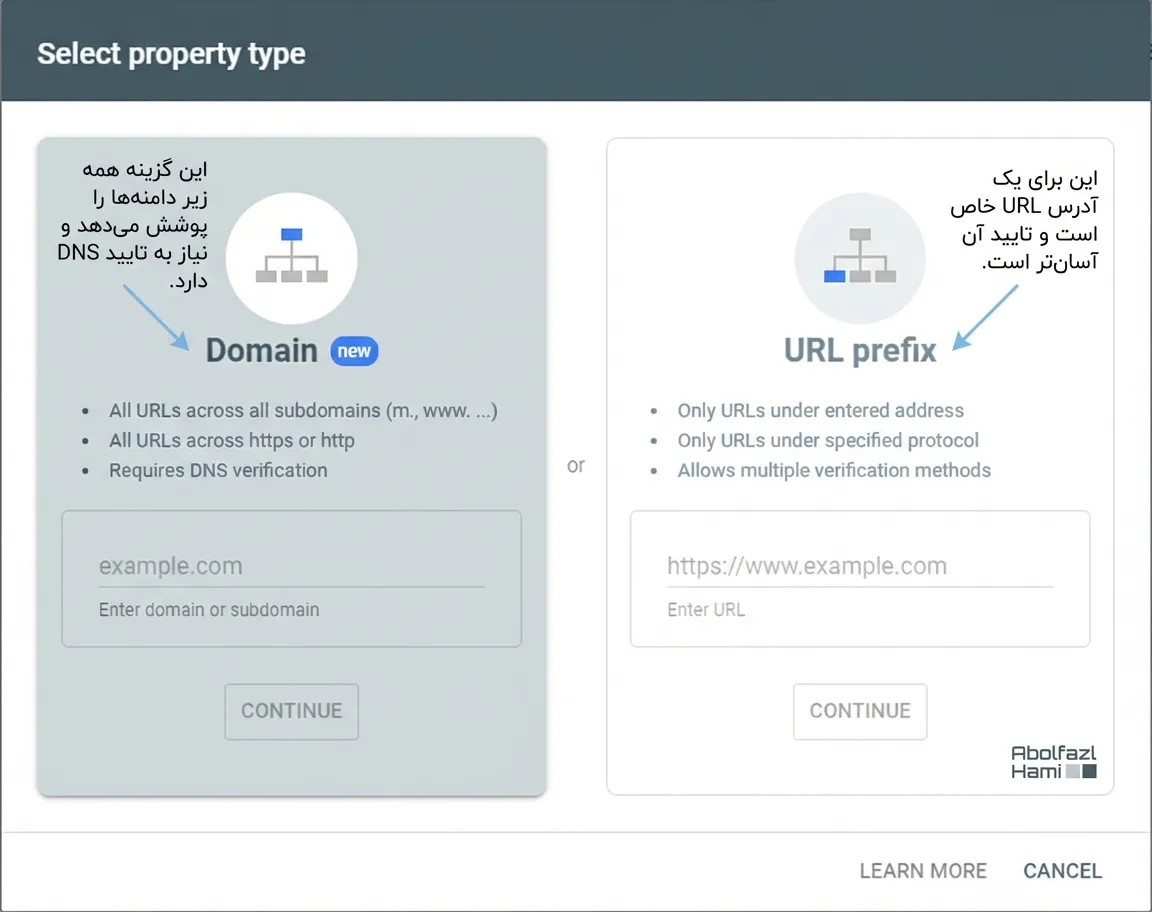Select the URL prefix property type heading
Screen dimensions: 1152x912
860,351
